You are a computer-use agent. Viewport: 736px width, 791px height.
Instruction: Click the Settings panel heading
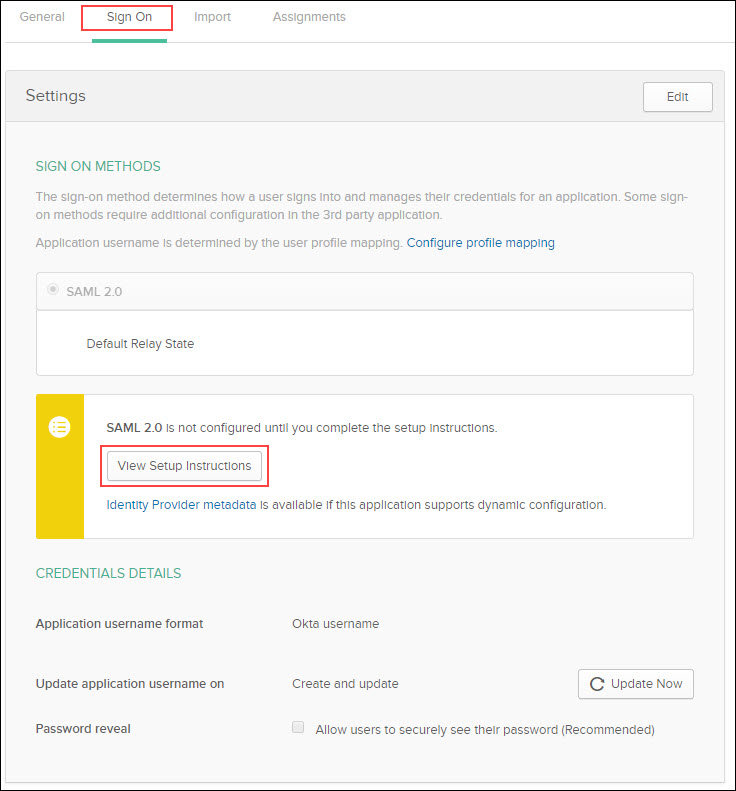click(x=55, y=96)
